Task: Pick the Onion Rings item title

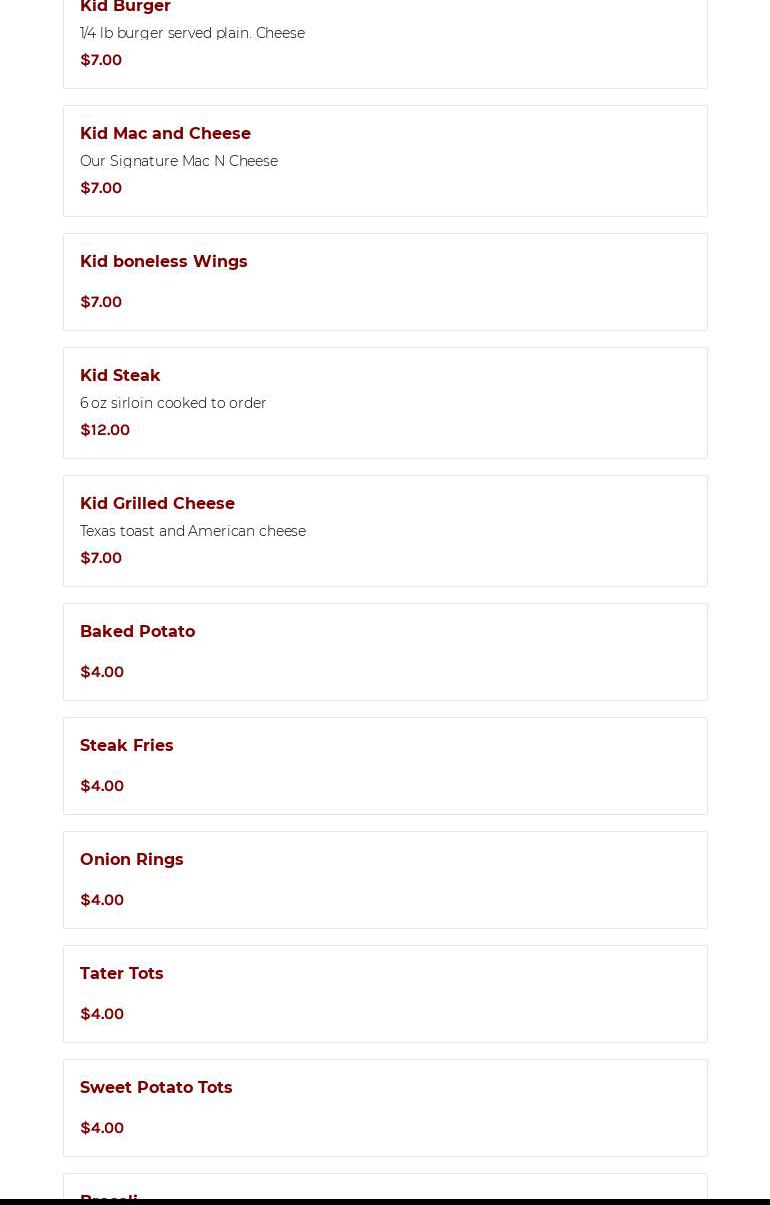Action: [131, 860]
